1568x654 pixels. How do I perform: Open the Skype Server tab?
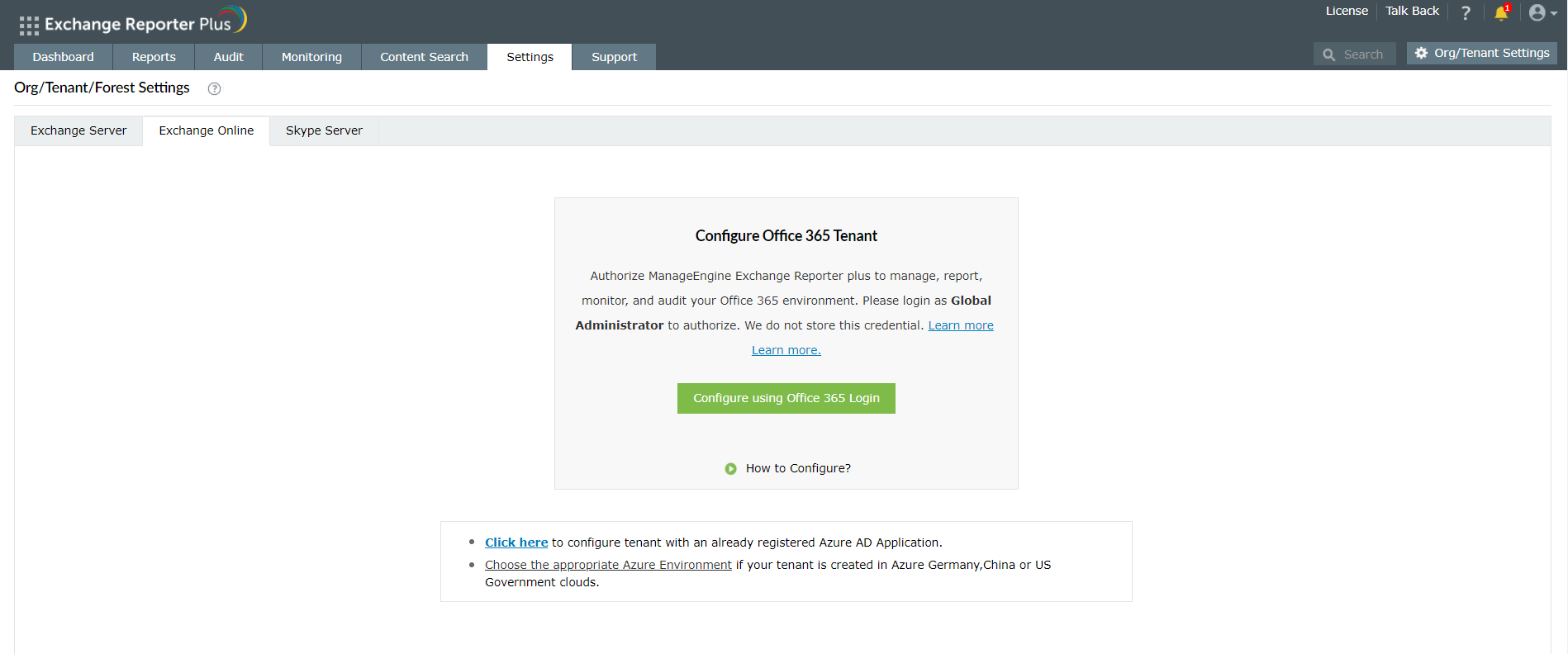pos(324,130)
